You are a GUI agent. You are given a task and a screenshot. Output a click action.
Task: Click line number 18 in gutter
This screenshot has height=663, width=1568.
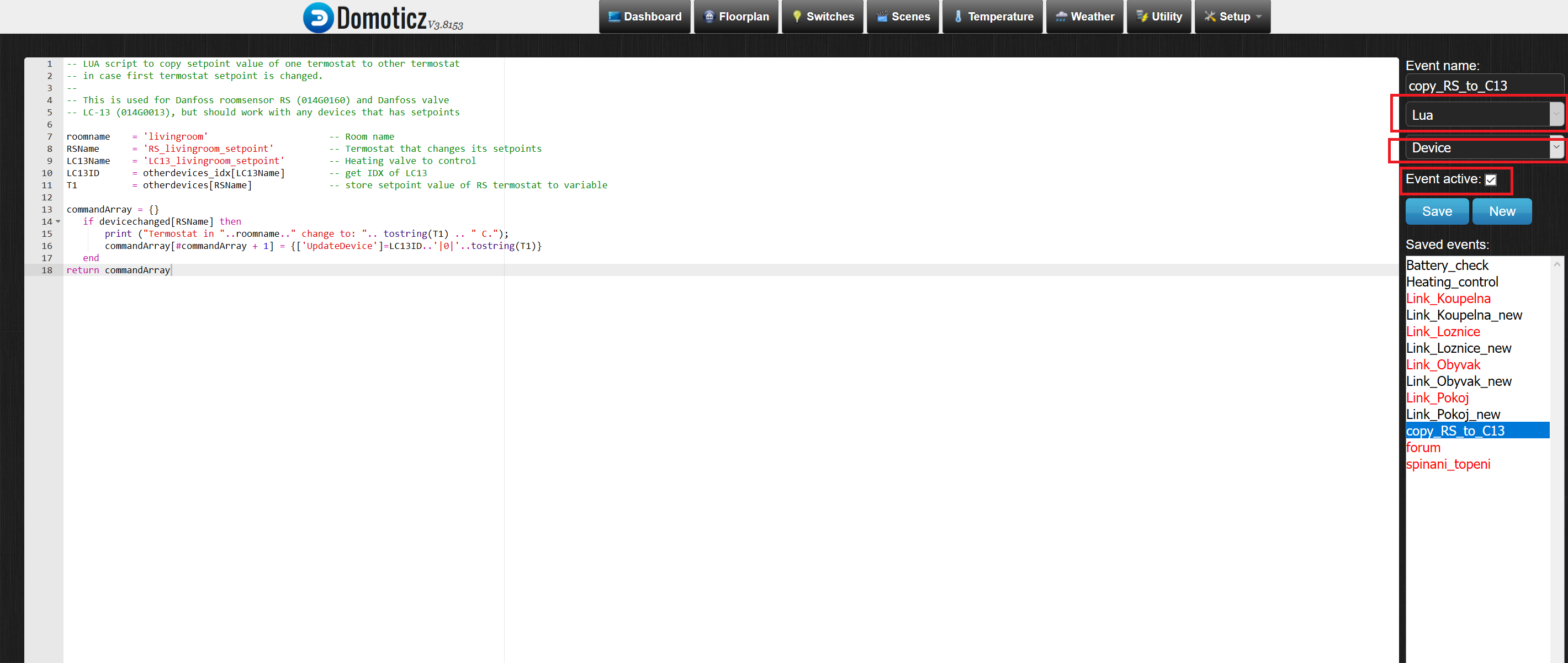[47, 270]
